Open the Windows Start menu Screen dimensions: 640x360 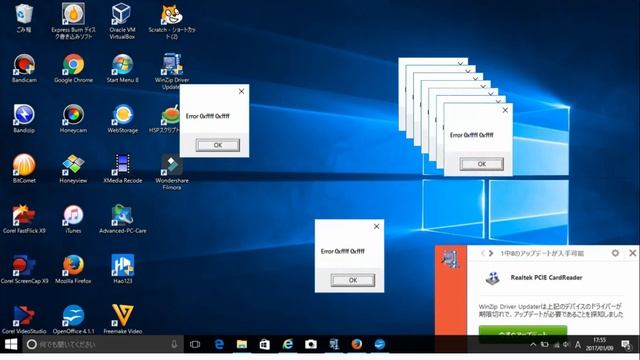(x=11, y=344)
